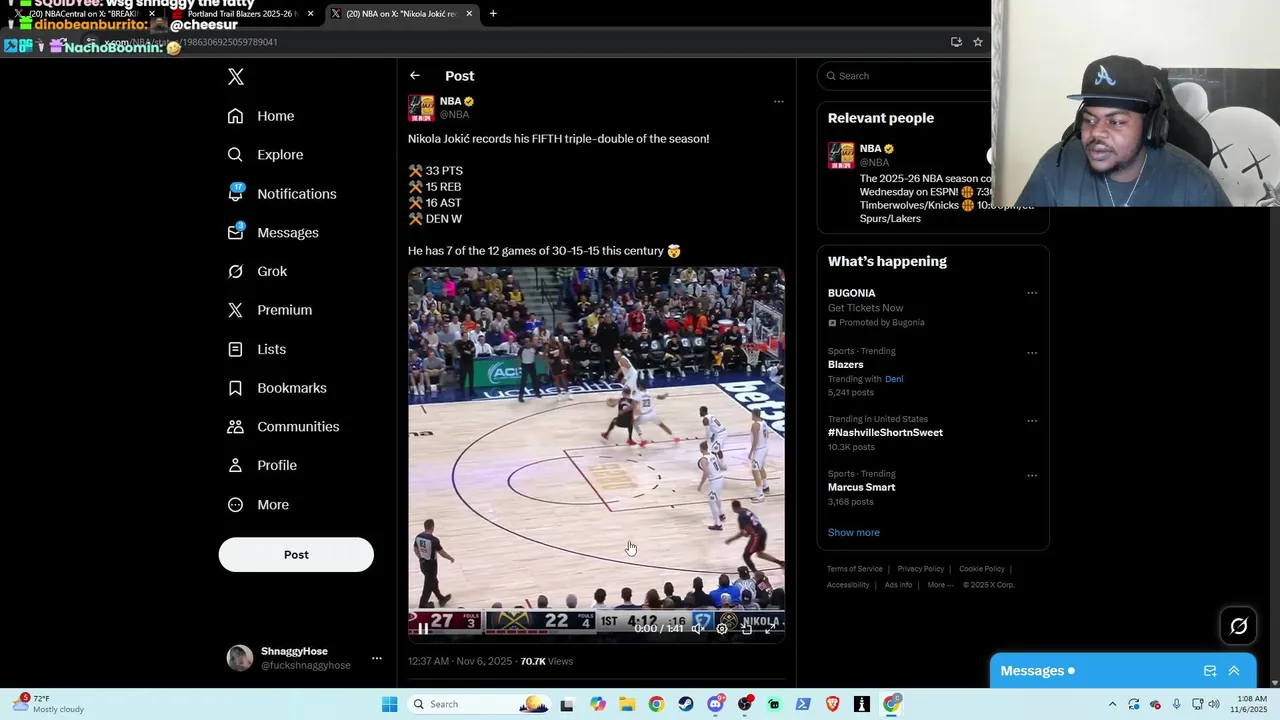Open the #NashvilleShortnSweet trend

pos(885,433)
